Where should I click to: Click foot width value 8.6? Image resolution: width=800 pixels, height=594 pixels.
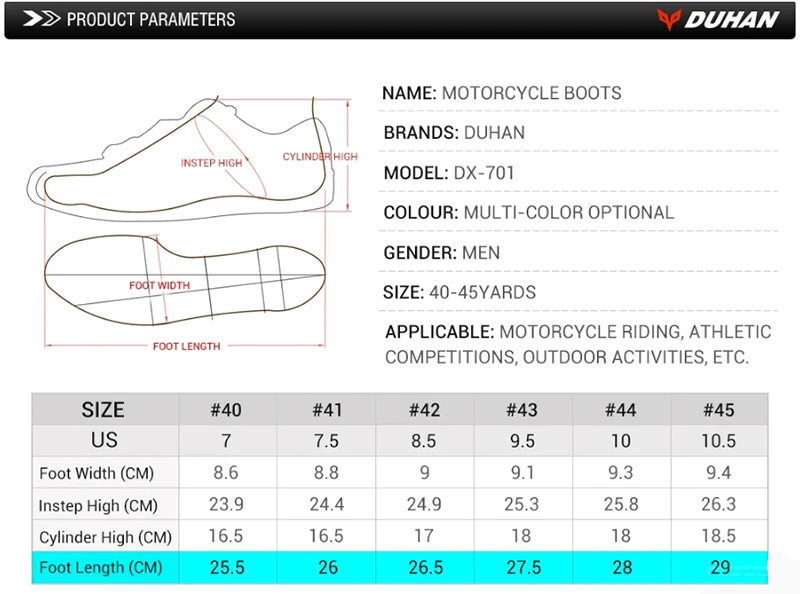click(x=226, y=473)
